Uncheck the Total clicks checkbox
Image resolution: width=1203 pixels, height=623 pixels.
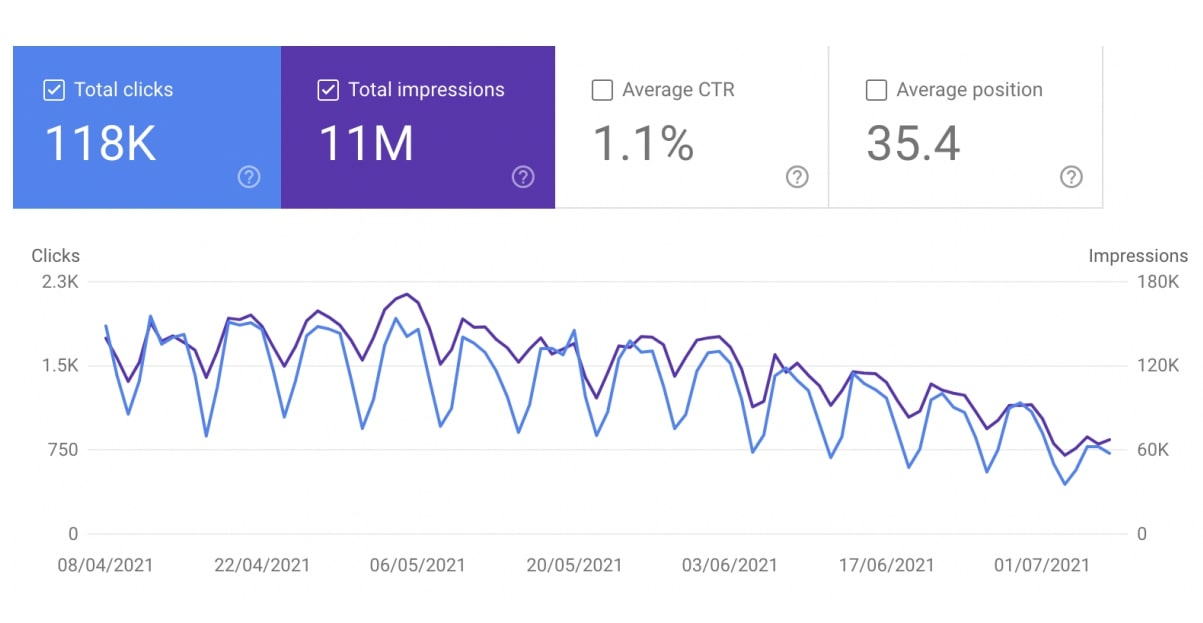pyautogui.click(x=53, y=90)
